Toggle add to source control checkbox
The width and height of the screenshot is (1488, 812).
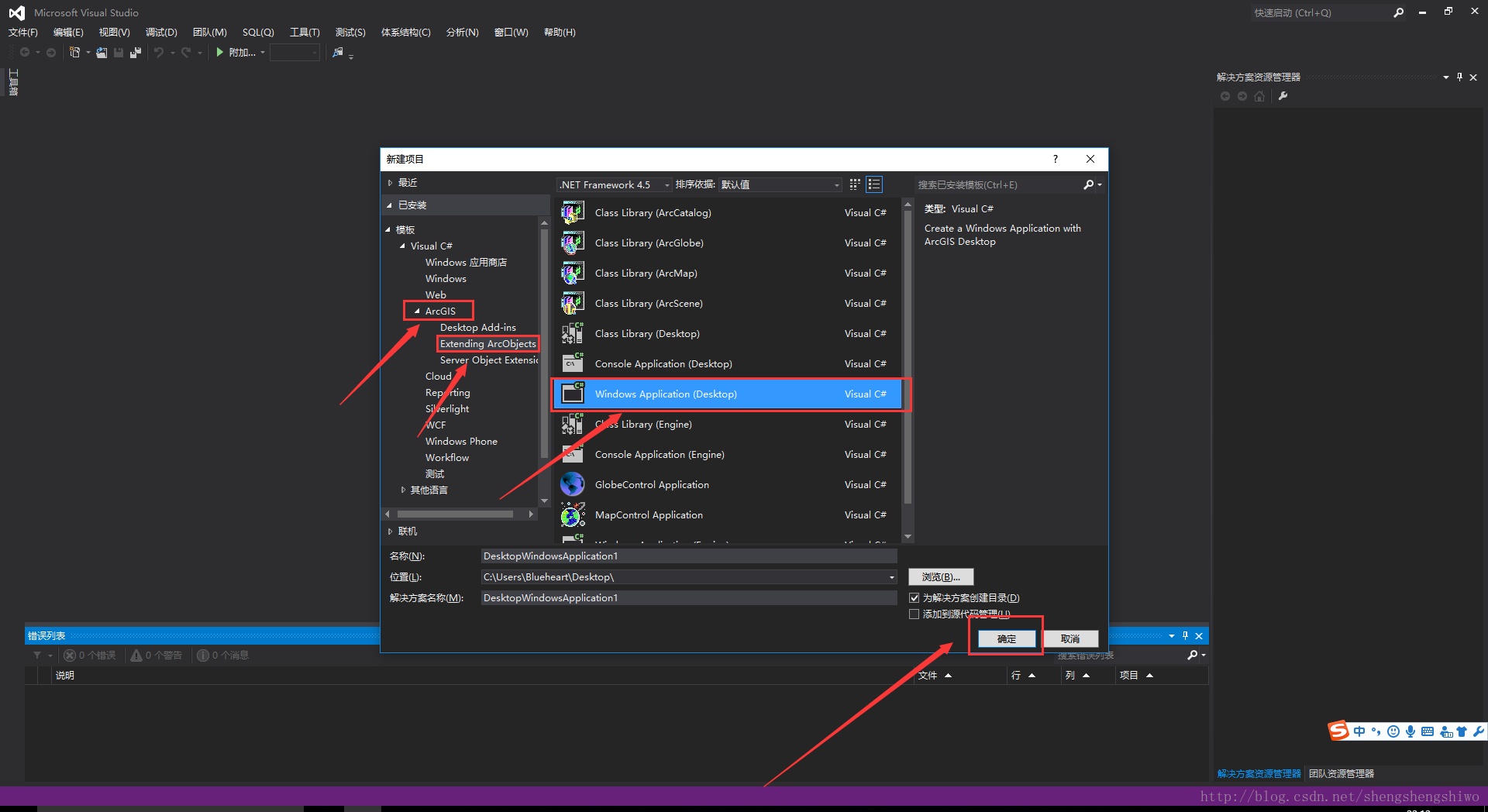tap(914, 614)
